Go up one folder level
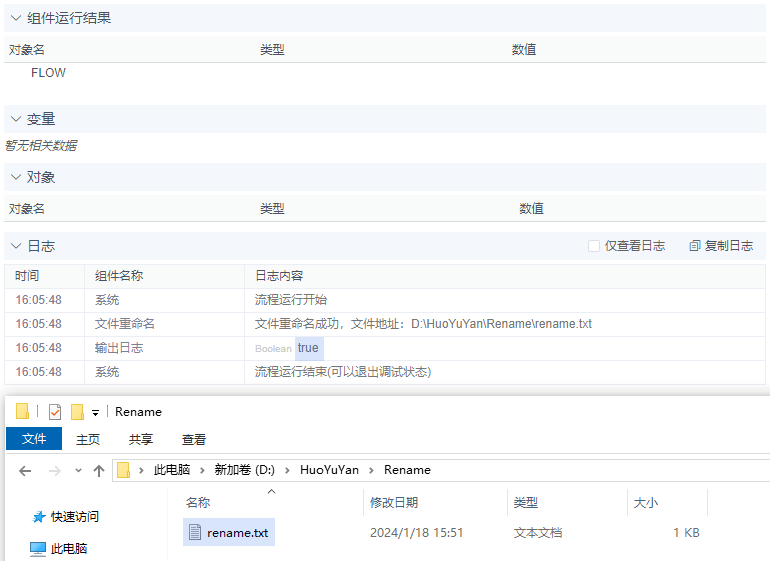This screenshot has width=770, height=561. pyautogui.click(x=99, y=471)
